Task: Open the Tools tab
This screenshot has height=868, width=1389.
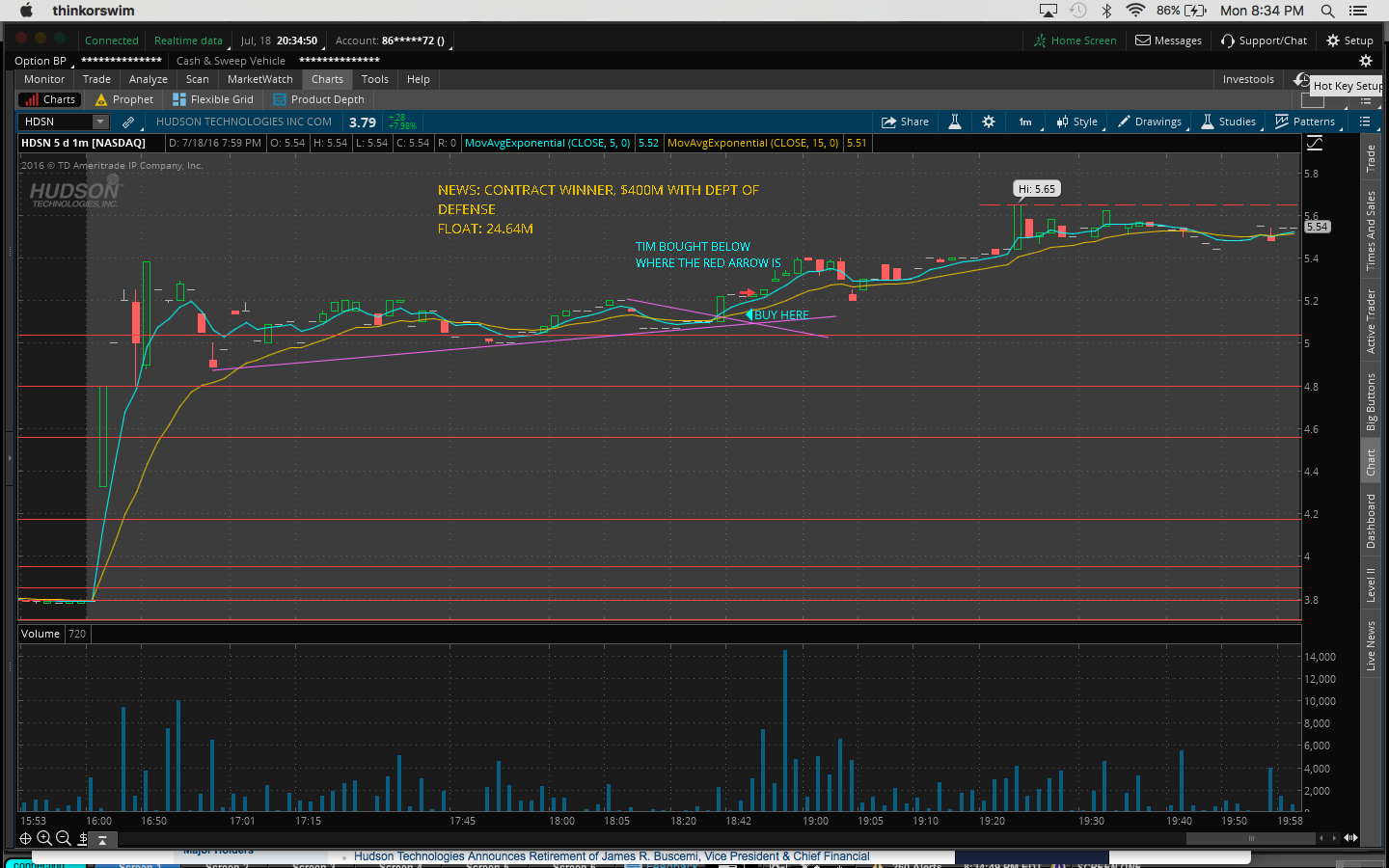Action: (375, 79)
